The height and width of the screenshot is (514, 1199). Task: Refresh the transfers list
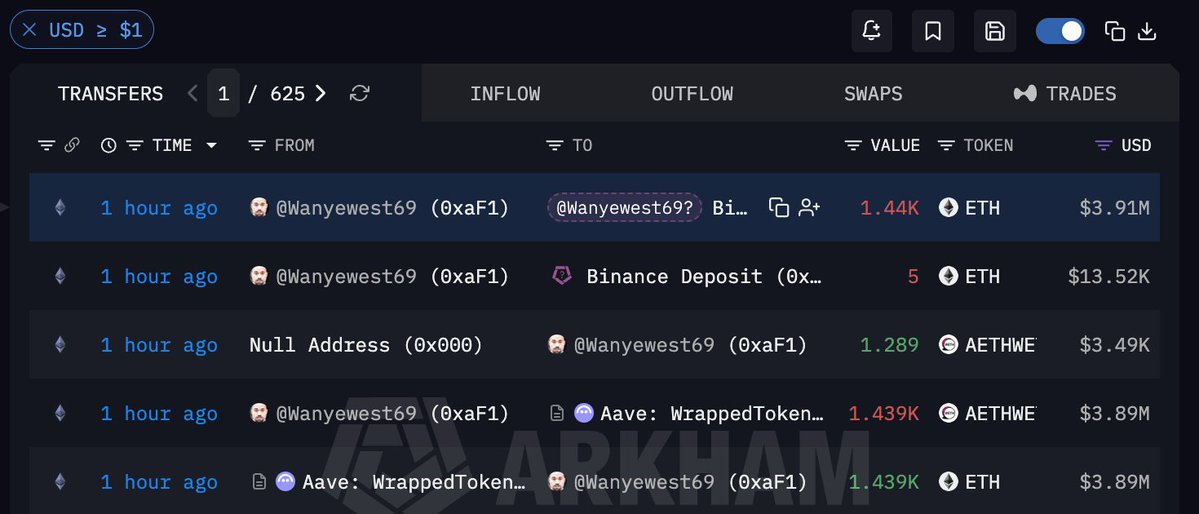pos(359,93)
